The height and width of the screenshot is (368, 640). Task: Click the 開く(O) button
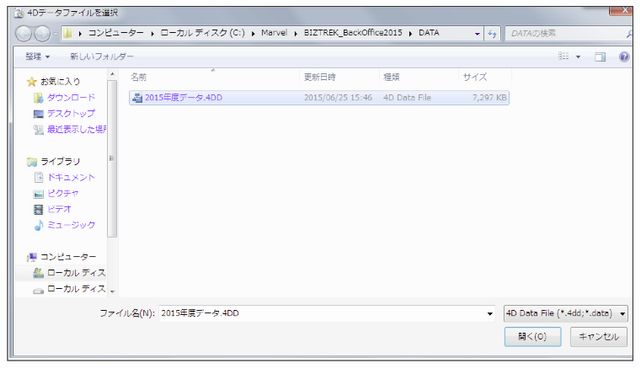point(533,337)
